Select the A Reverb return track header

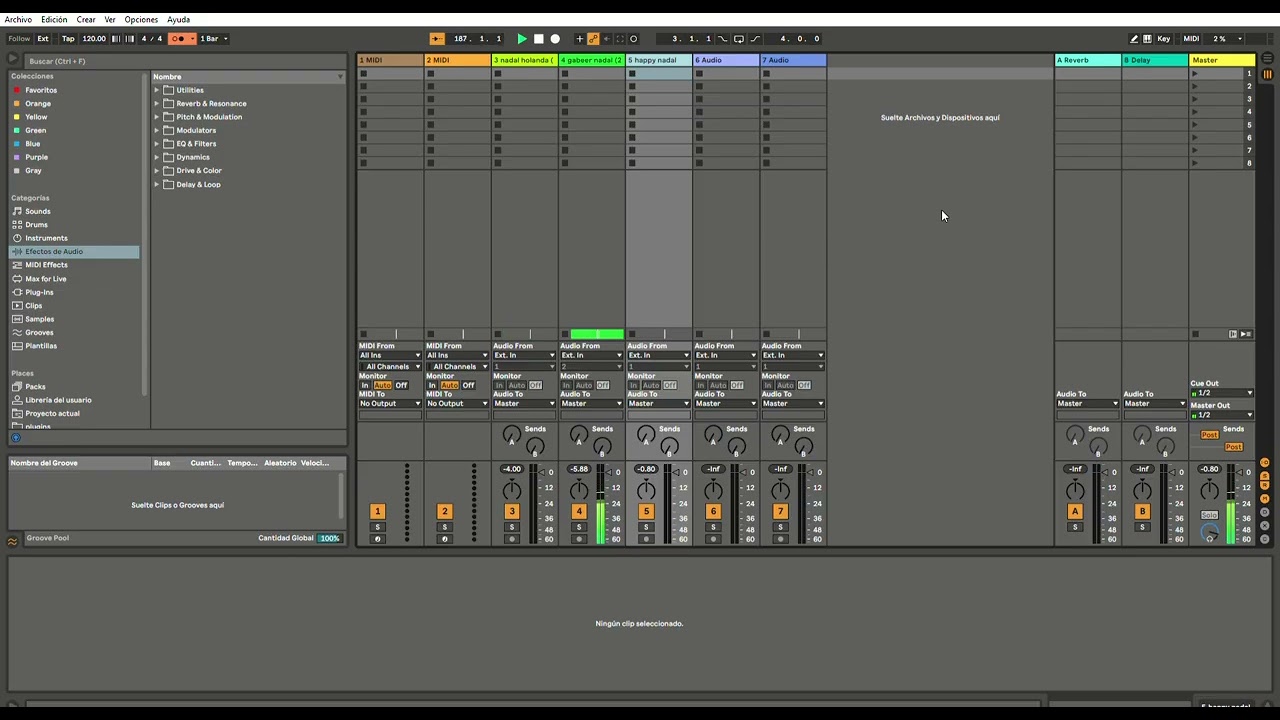click(x=1088, y=60)
